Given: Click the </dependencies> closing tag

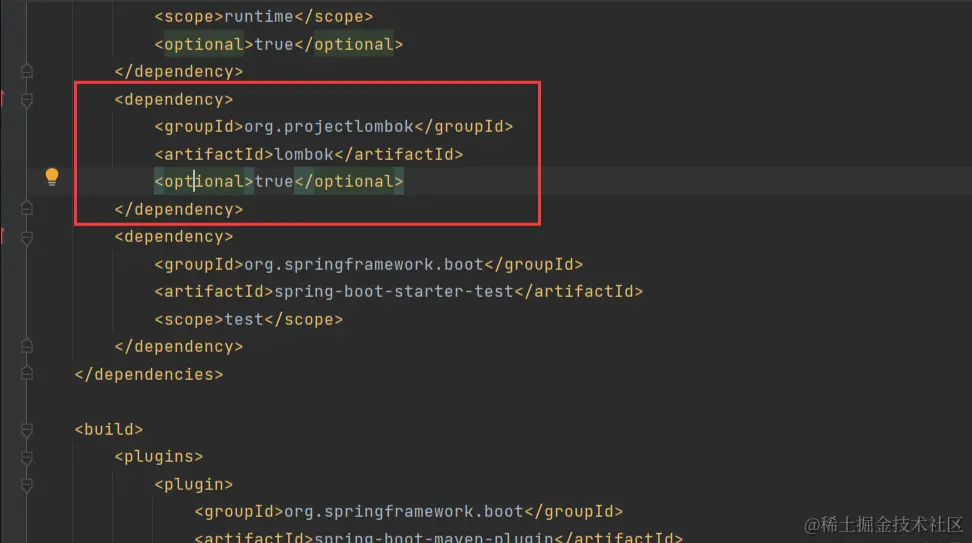Looking at the screenshot, I should pyautogui.click(x=149, y=374).
